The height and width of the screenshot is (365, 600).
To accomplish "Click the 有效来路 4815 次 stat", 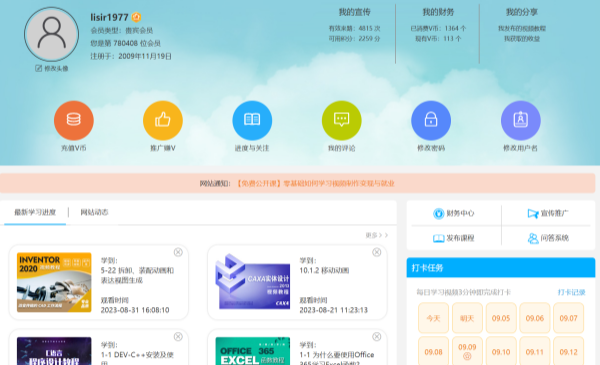I will (x=354, y=28).
